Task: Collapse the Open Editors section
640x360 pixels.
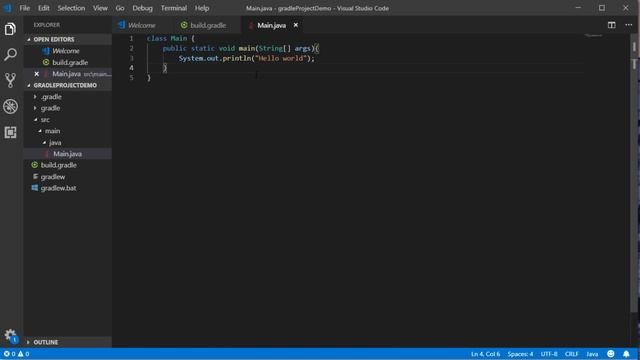Action: pyautogui.click(x=67, y=39)
